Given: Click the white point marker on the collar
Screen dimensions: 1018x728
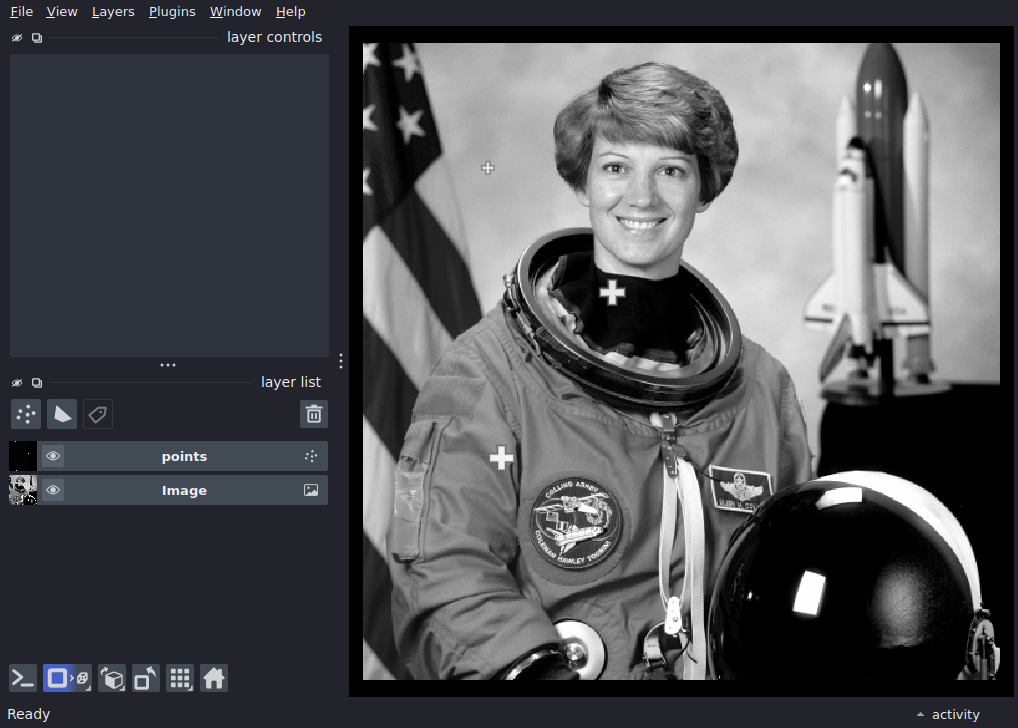Looking at the screenshot, I should pos(612,292).
